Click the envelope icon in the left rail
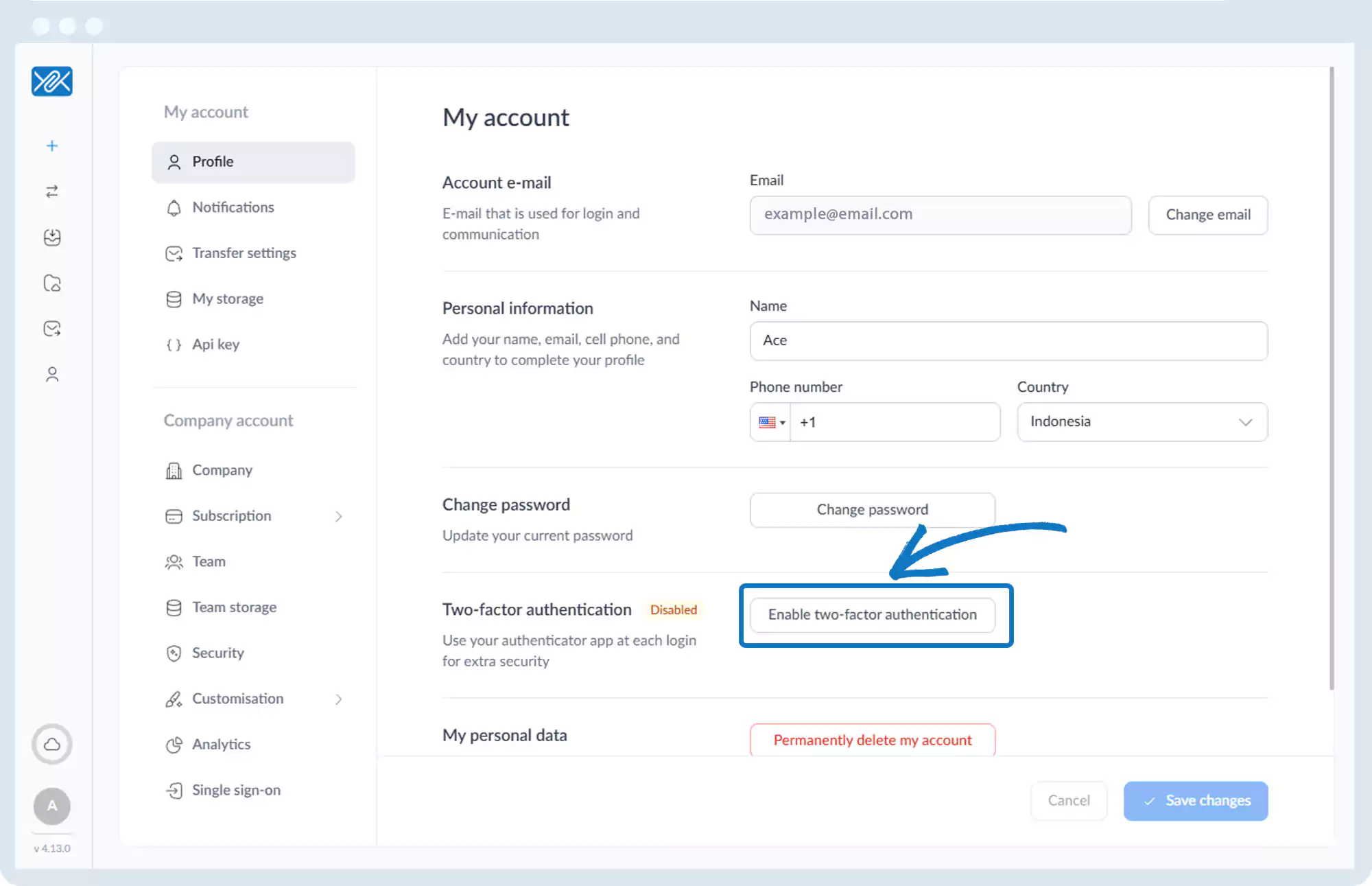 point(52,329)
